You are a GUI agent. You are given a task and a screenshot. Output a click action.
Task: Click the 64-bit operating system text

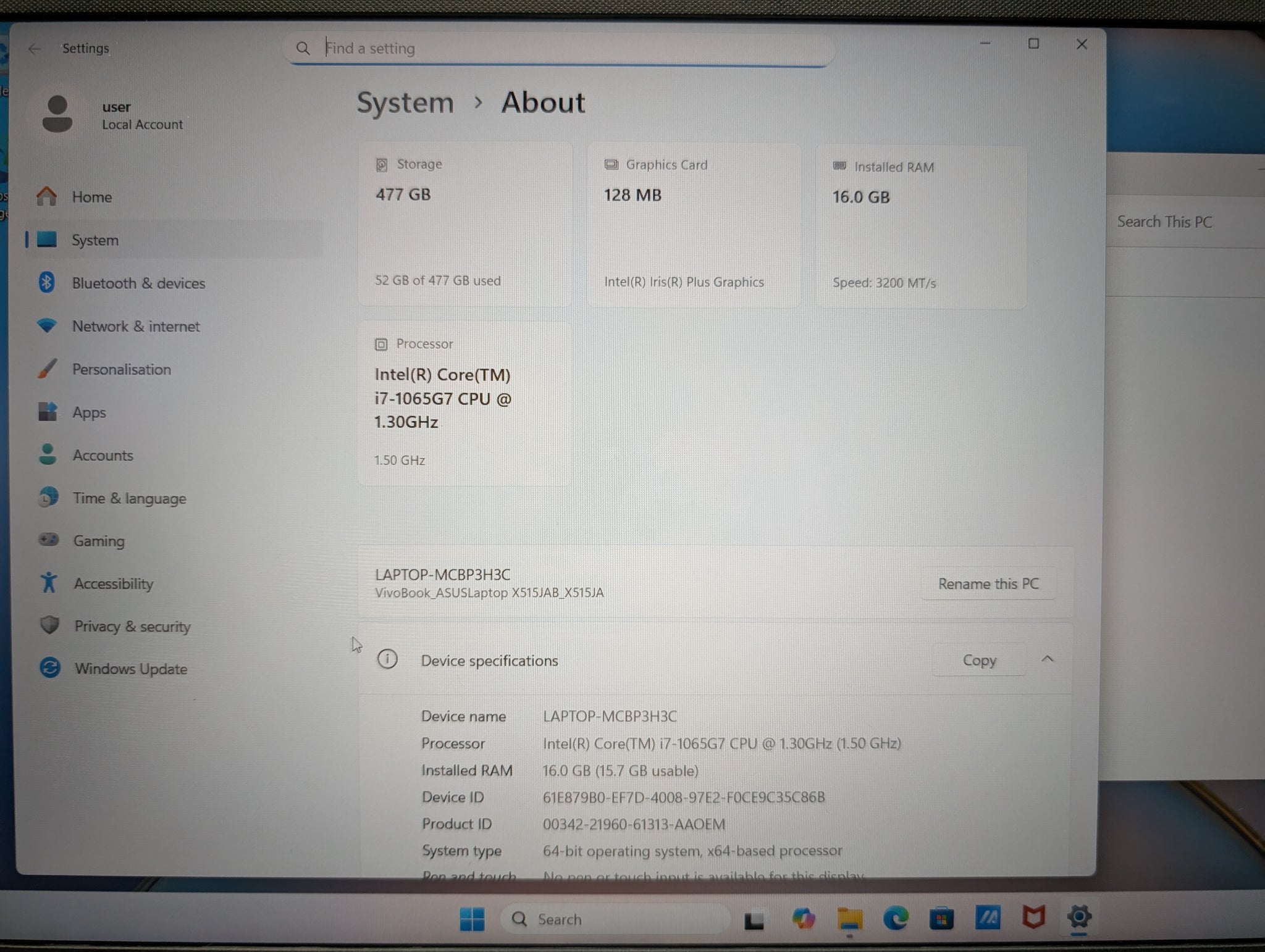(692, 851)
